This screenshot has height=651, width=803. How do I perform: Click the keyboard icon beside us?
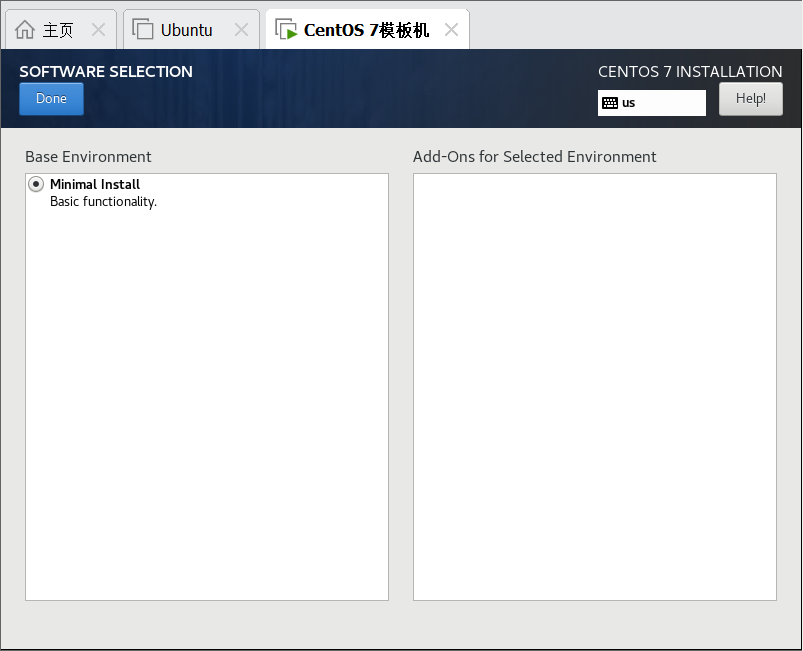[x=610, y=103]
